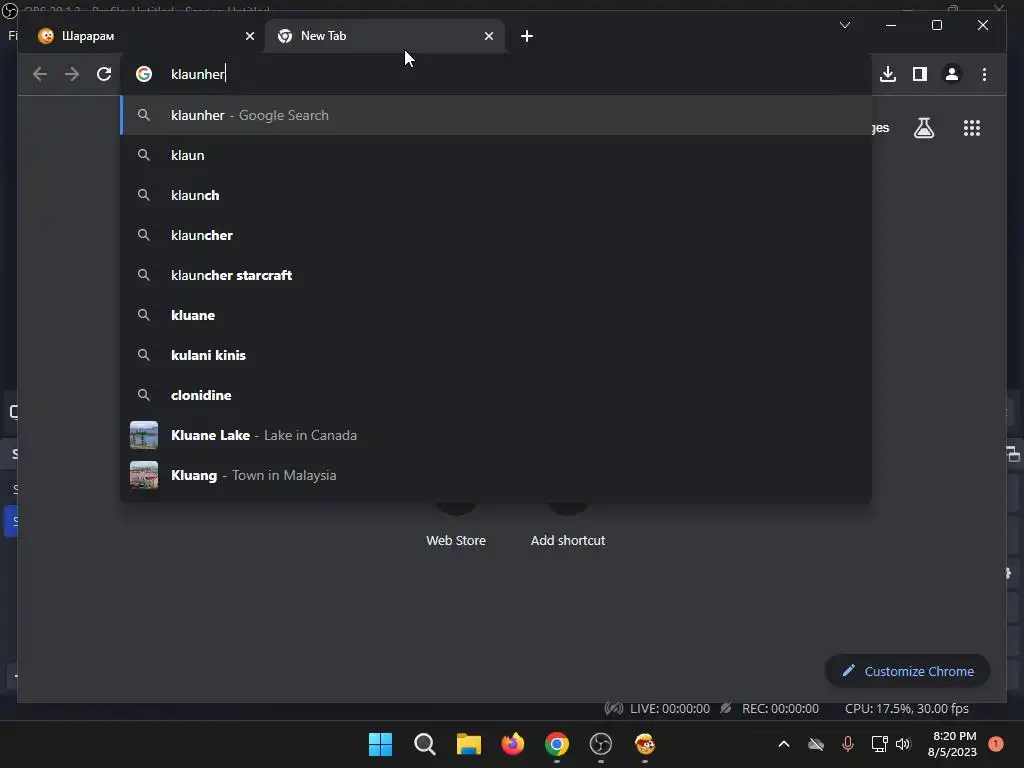This screenshot has height=768, width=1024.
Task: Toggle the Chrome side panel icon
Action: pos(920,74)
